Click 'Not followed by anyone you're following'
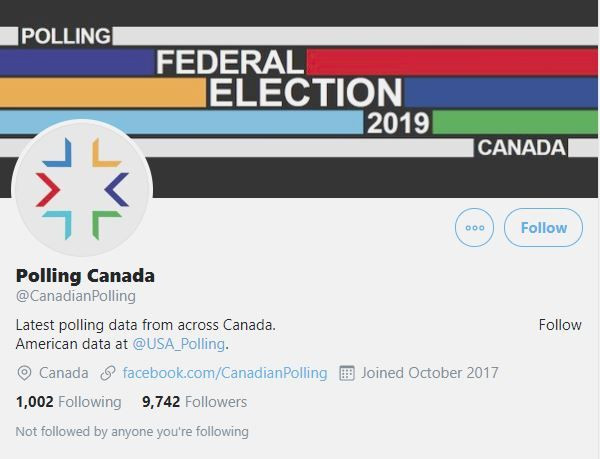Image resolution: width=600 pixels, height=459 pixels. (x=132, y=432)
